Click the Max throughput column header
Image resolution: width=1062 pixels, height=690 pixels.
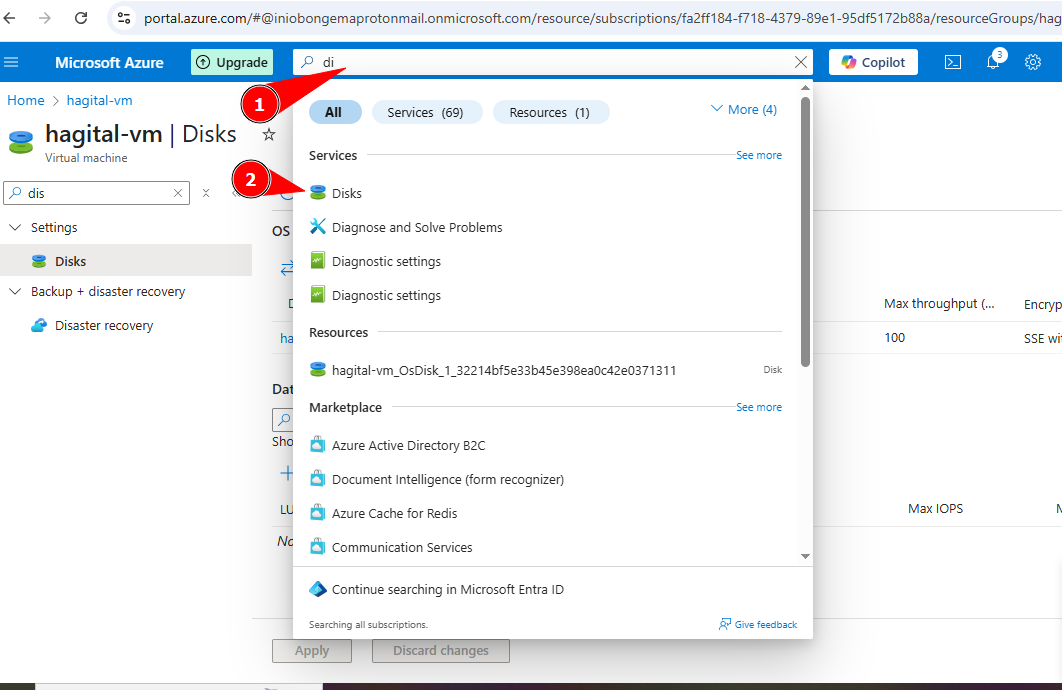[x=939, y=304]
